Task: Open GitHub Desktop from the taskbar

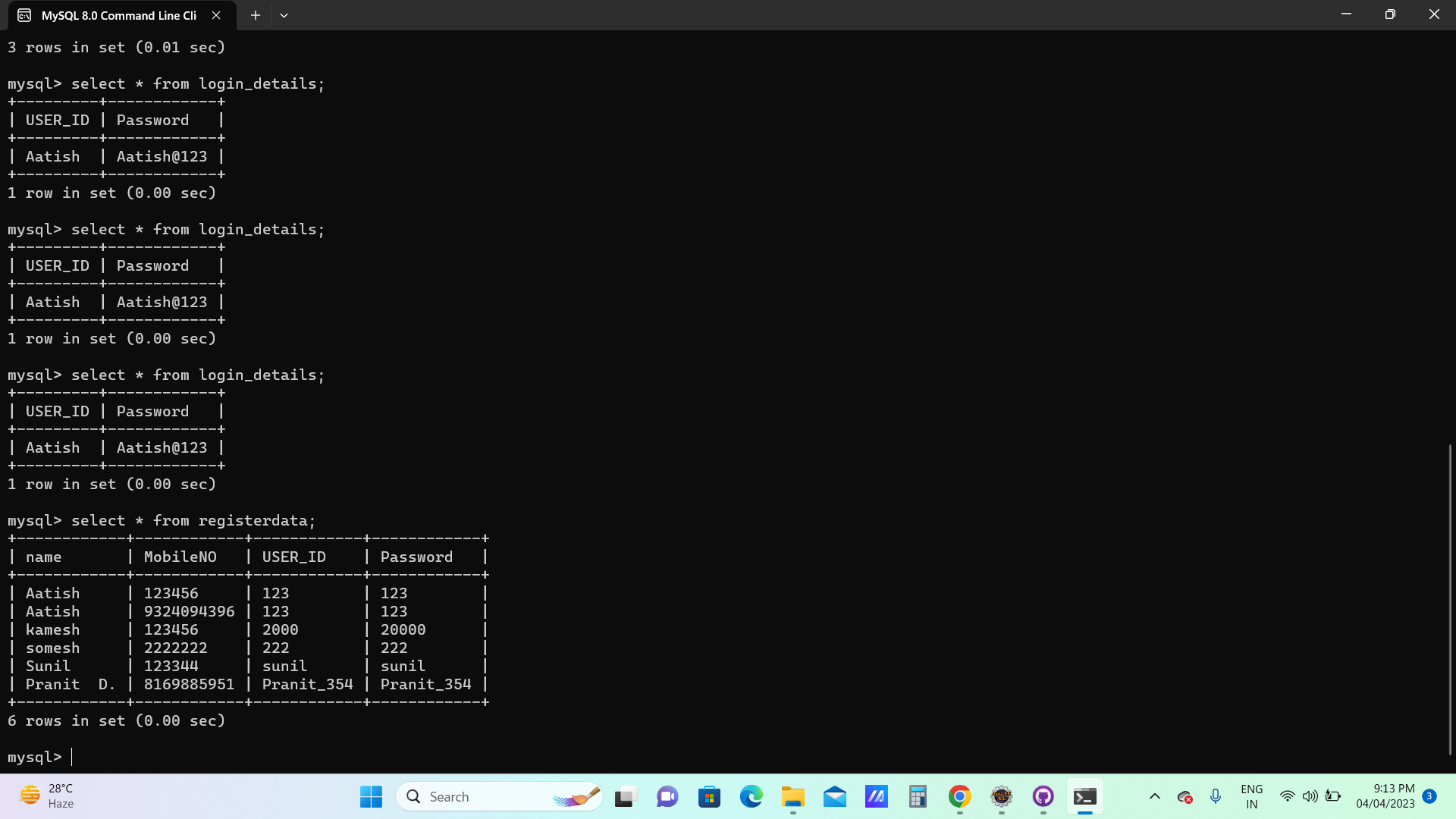Action: [x=1043, y=796]
